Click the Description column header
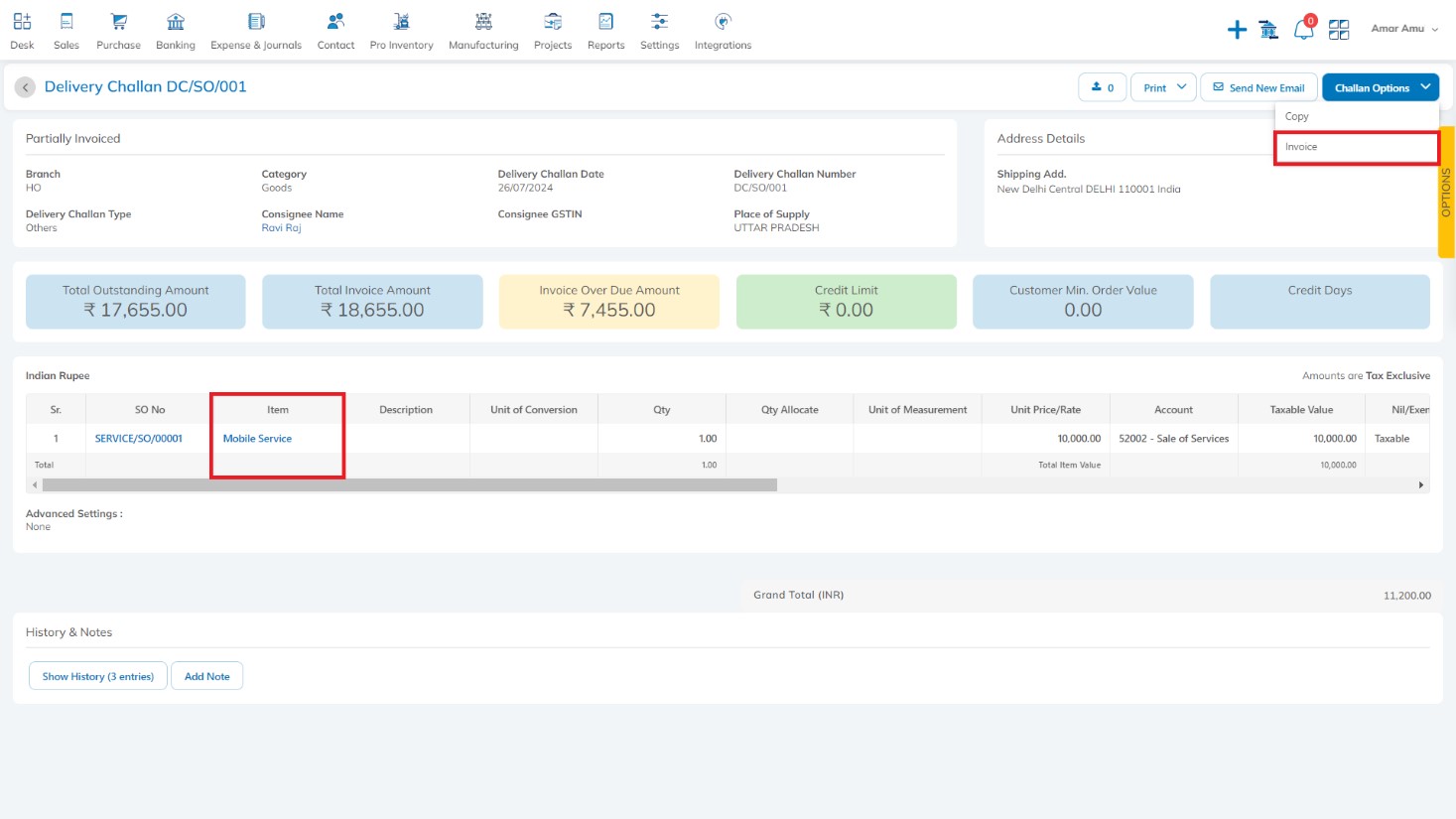This screenshot has height=819, width=1456. click(x=406, y=410)
